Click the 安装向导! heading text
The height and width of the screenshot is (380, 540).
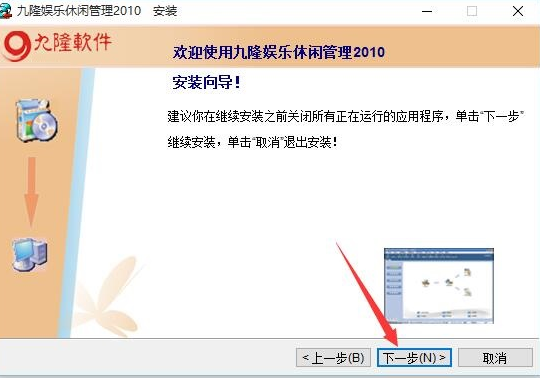(x=206, y=82)
